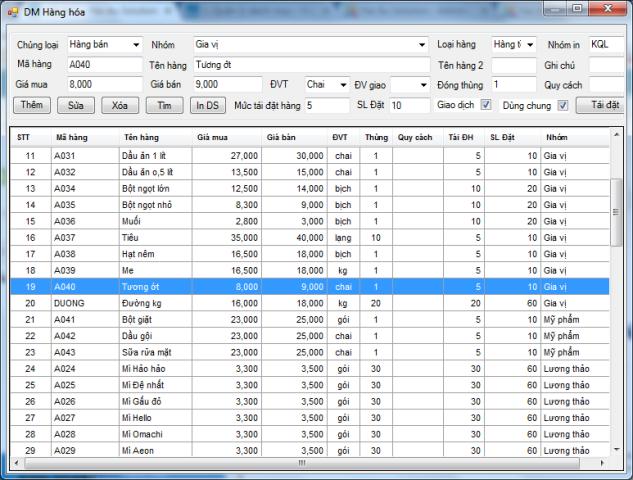The image size is (633, 480).
Task: Click the STT column header
Action: (31, 138)
